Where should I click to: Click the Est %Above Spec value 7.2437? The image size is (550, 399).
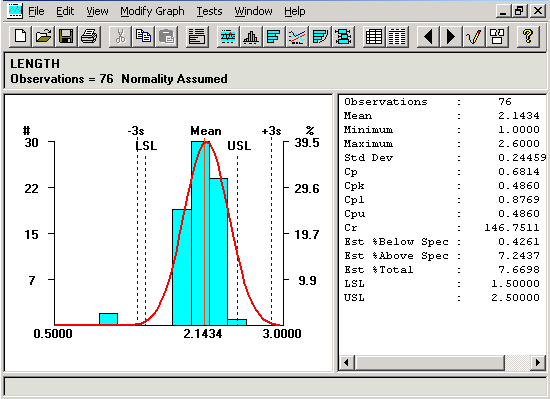[x=519, y=256]
